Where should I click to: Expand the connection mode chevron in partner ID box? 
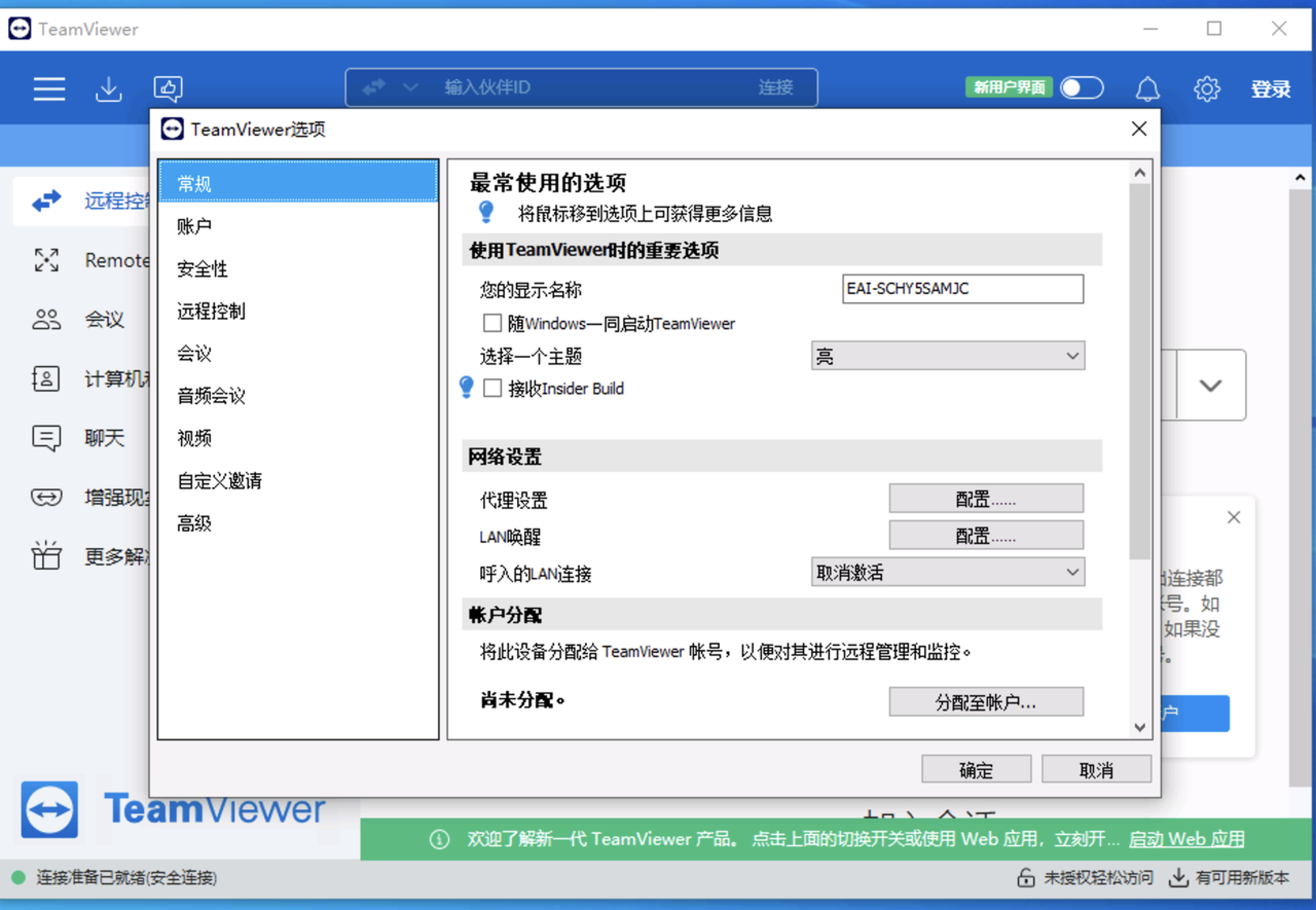[410, 87]
